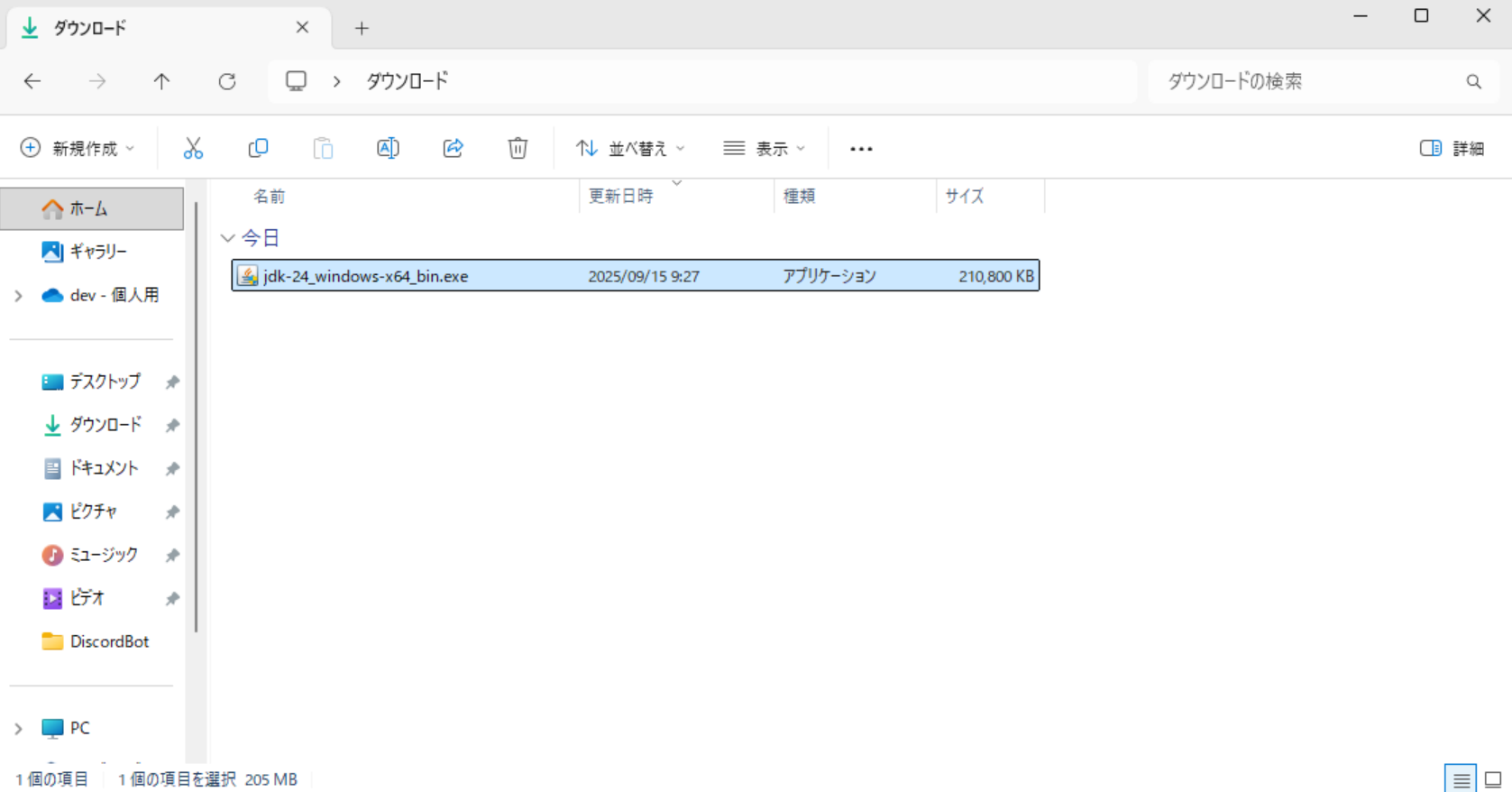Image resolution: width=1512 pixels, height=792 pixels.
Task: Switch to large thumbnails view in status bar
Action: pyautogui.click(x=1493, y=779)
